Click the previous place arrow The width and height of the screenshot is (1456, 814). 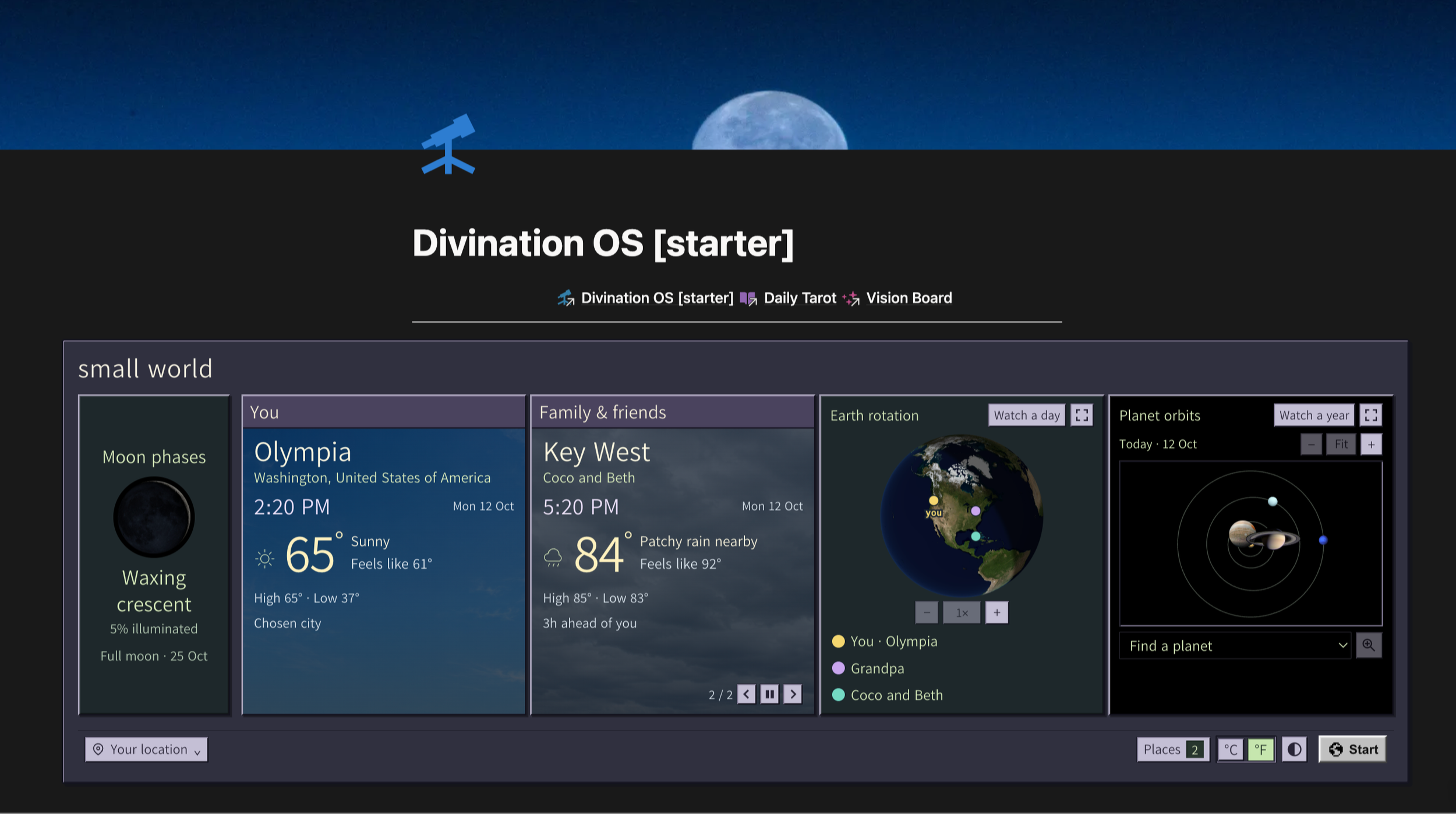[746, 694]
